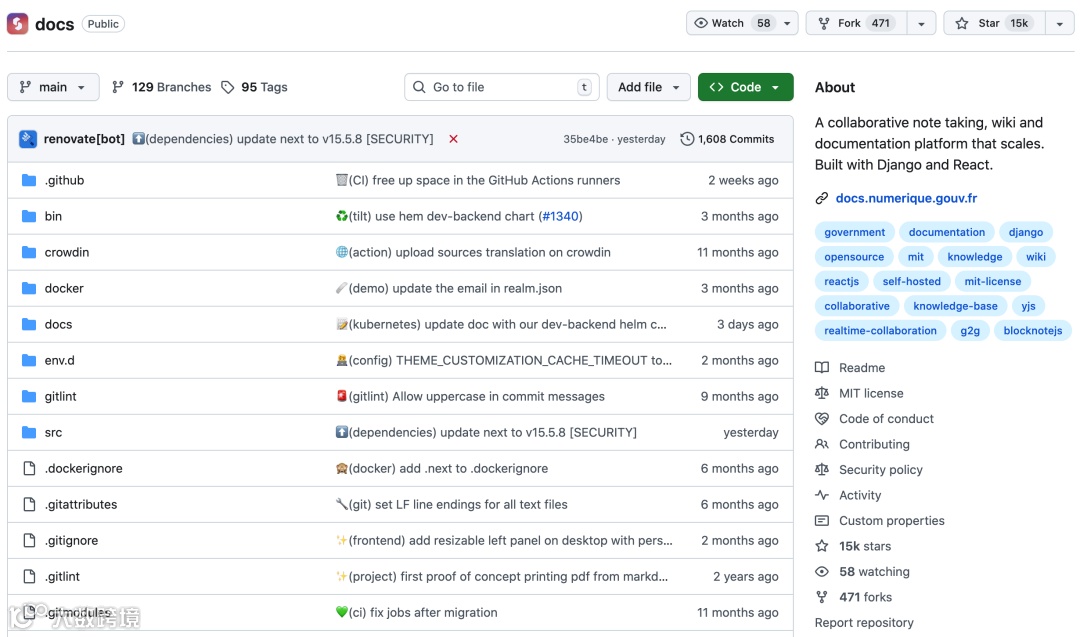The image size is (1080, 637).
Task: Click the red failed status X icon
Action: coord(453,139)
